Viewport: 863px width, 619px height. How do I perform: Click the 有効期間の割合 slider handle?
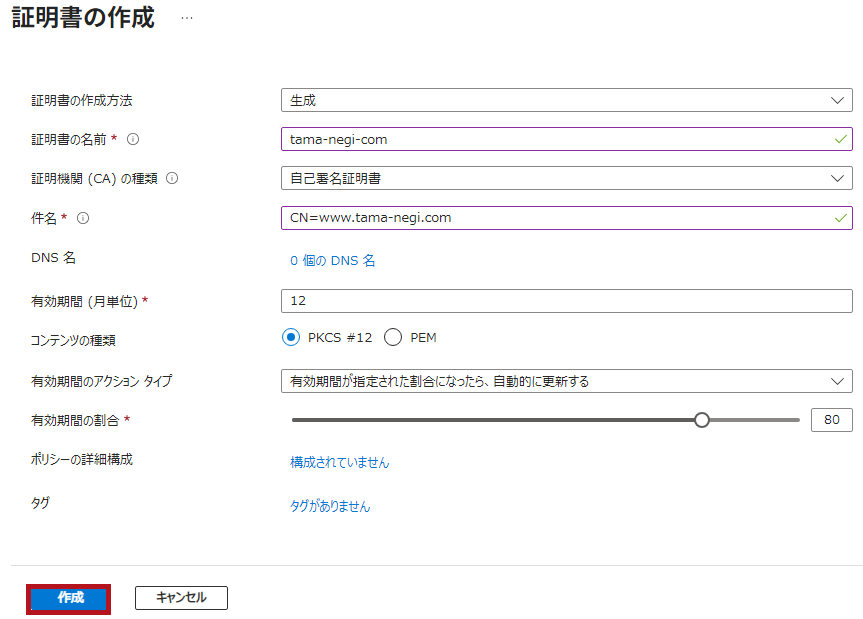(702, 420)
